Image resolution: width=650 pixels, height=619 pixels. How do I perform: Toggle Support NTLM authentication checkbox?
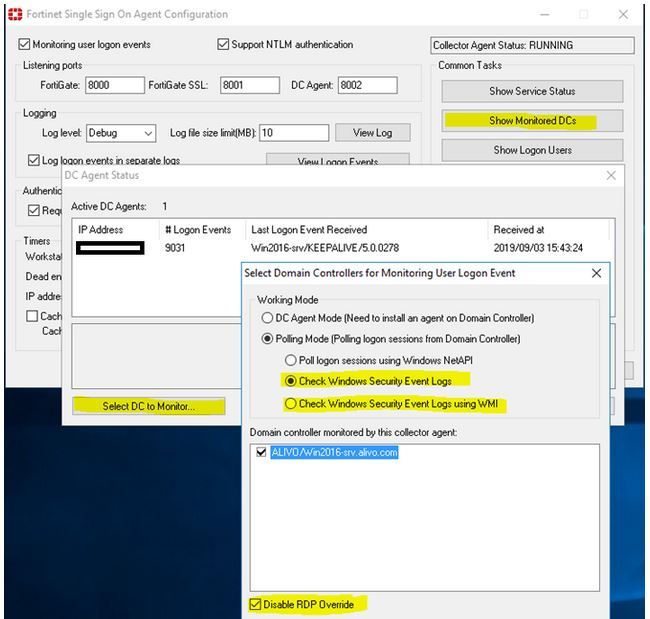[223, 44]
